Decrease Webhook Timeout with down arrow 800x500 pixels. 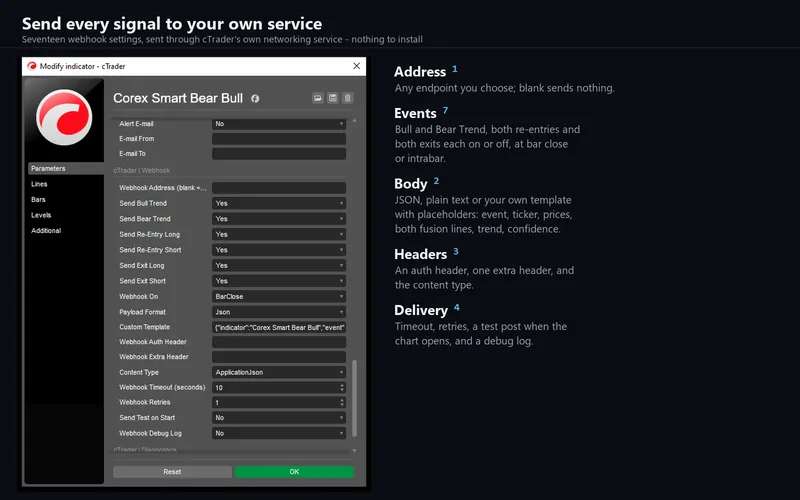click(342, 390)
